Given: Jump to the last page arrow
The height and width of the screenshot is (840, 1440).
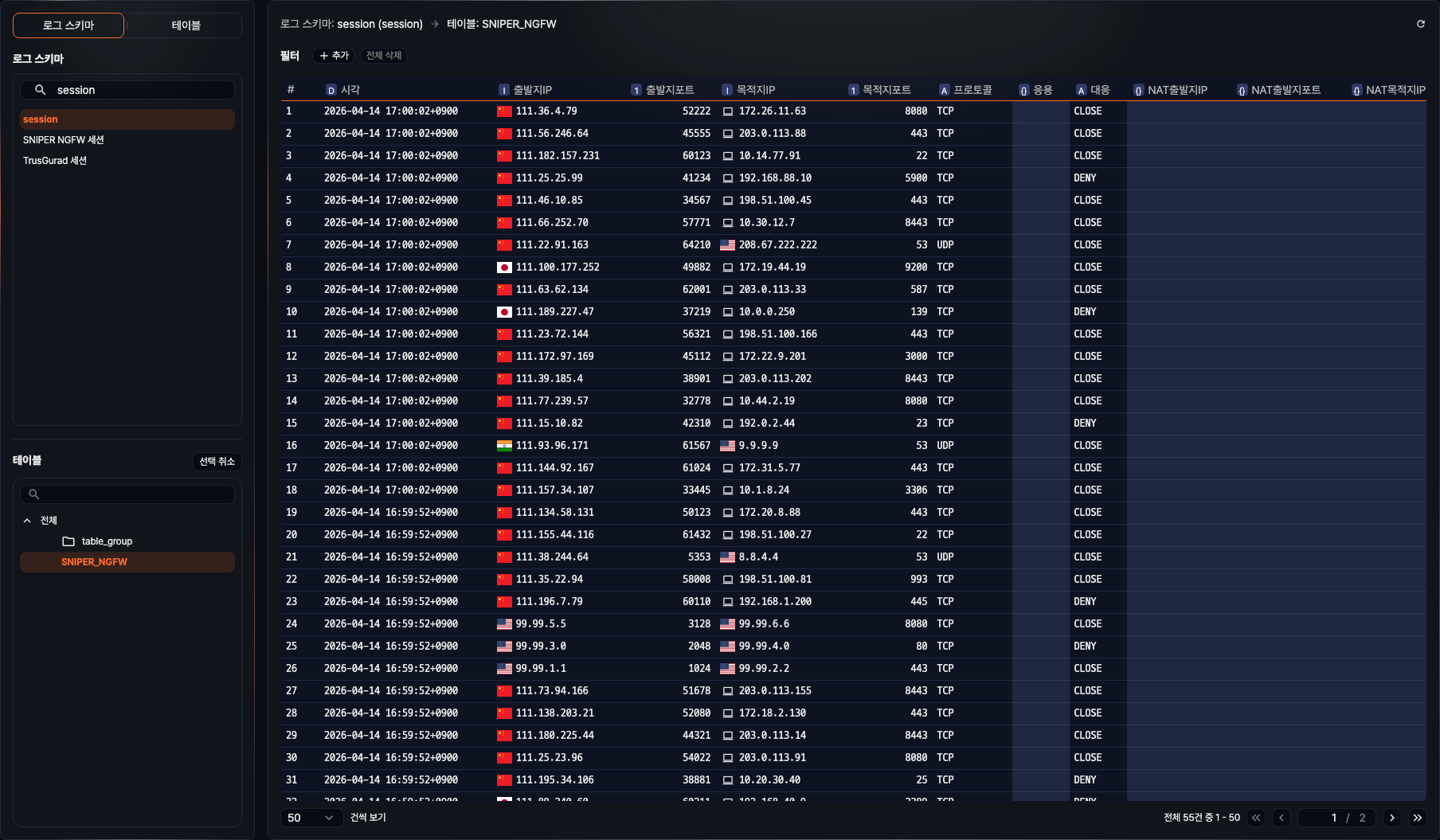Looking at the screenshot, I should 1417,818.
